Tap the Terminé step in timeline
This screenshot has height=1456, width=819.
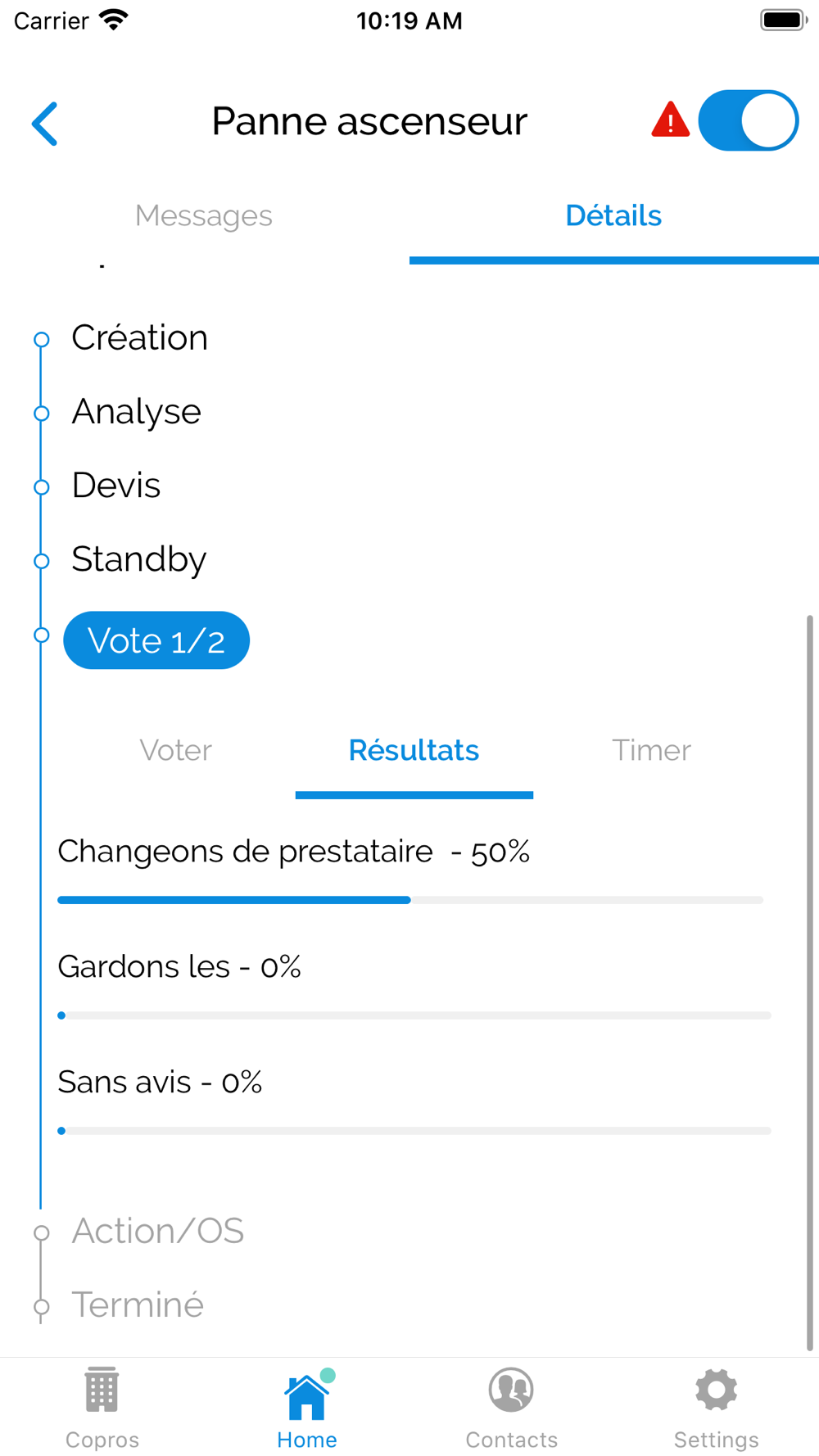[138, 1305]
